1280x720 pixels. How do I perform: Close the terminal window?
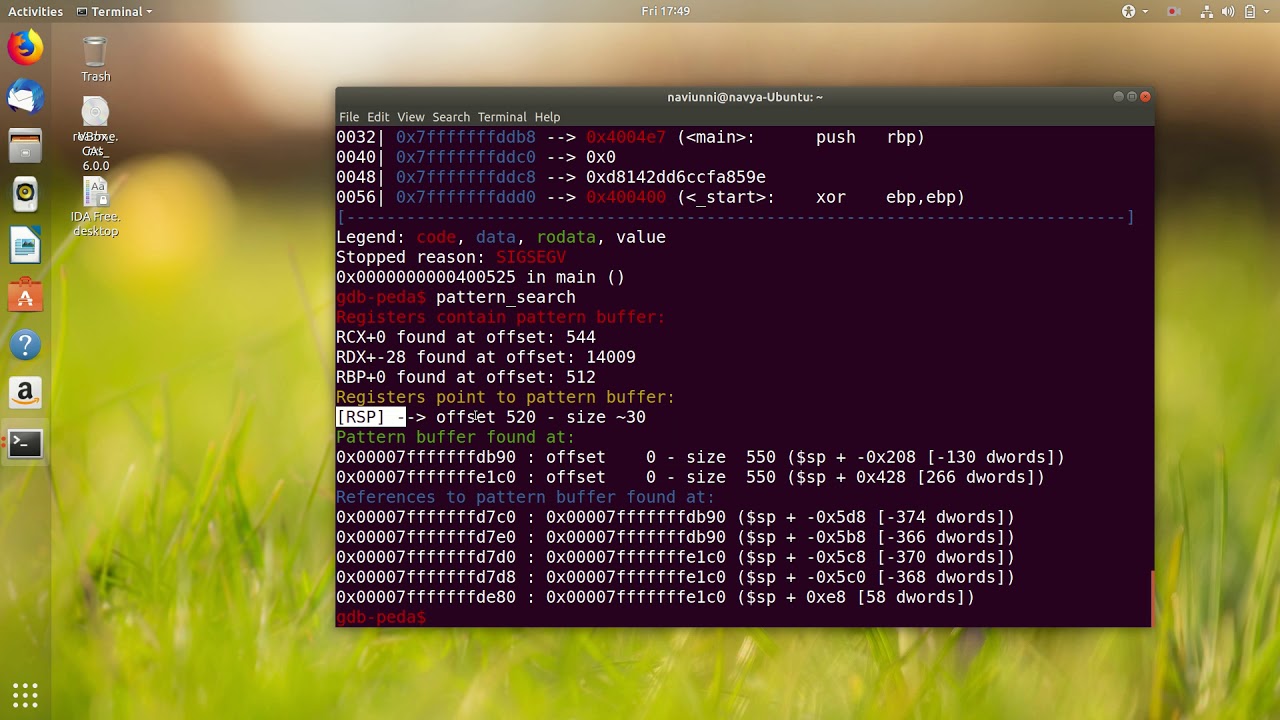coord(1145,97)
